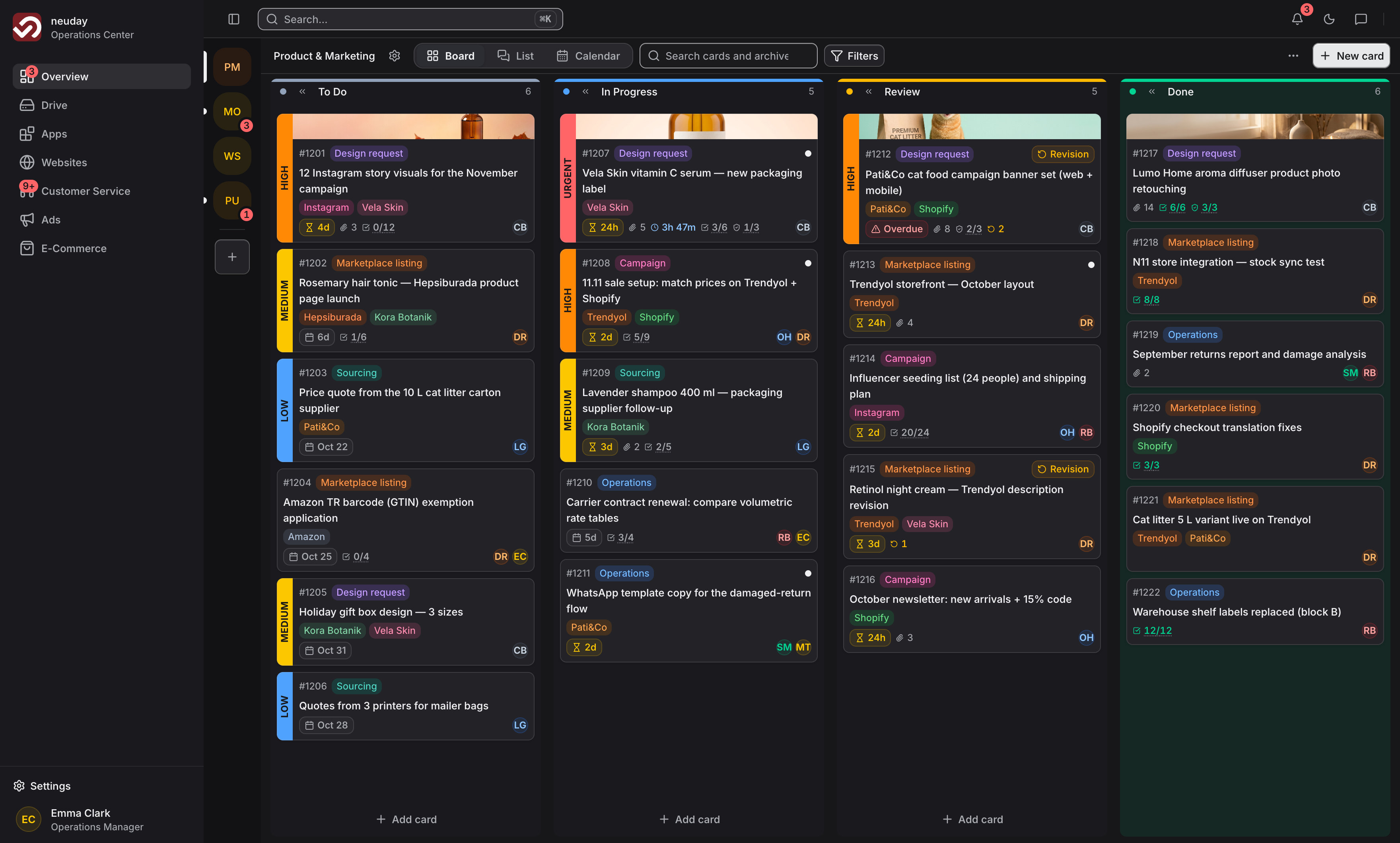This screenshot has height=843, width=1400.
Task: Select the PM workspace avatar
Action: click(232, 67)
